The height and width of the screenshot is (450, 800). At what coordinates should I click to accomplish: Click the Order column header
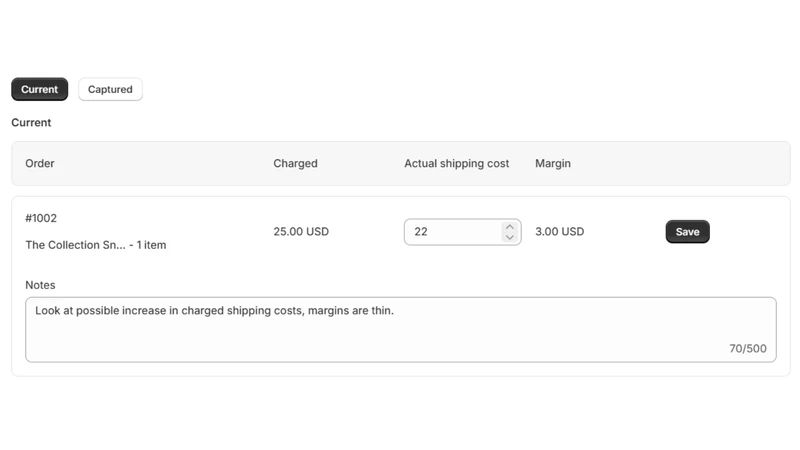point(40,163)
